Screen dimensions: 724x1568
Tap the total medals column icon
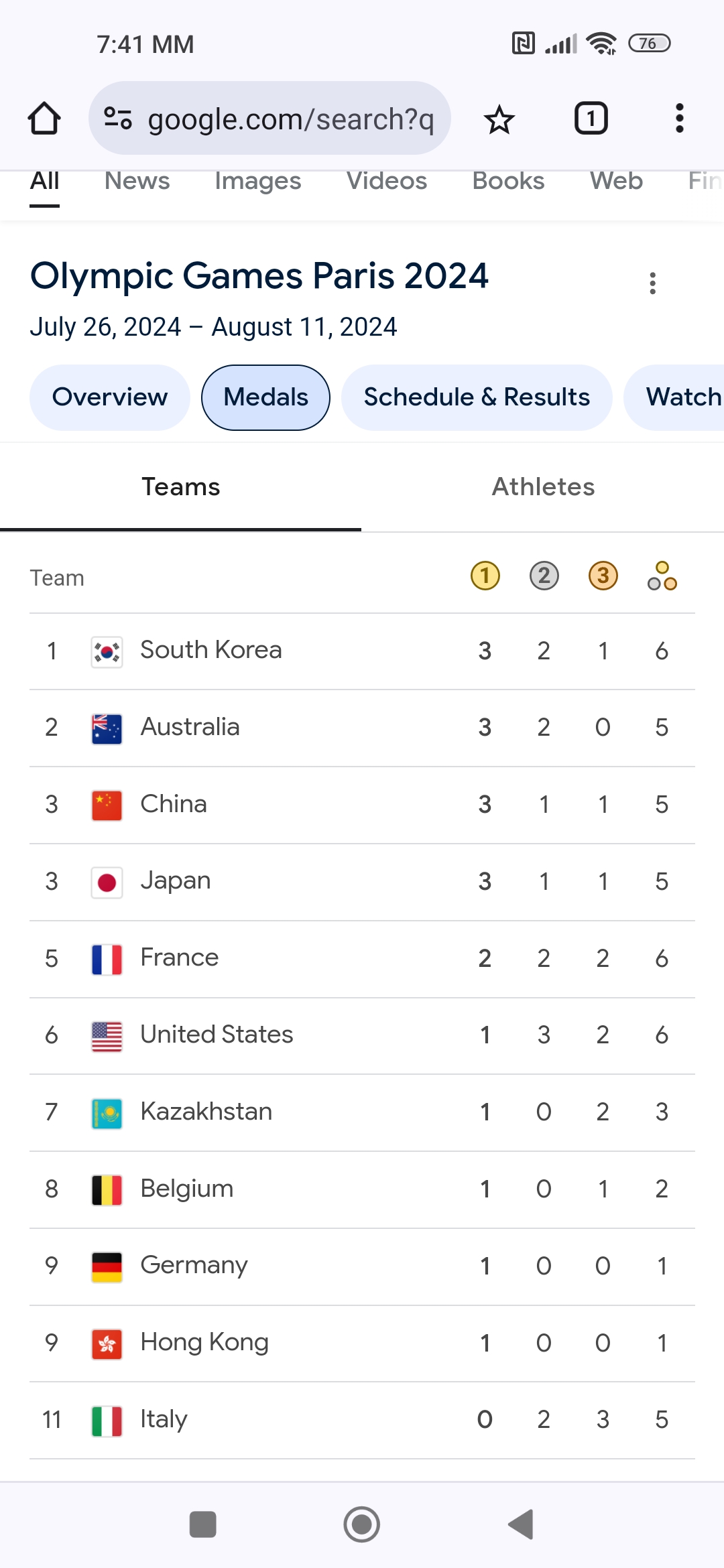point(662,576)
